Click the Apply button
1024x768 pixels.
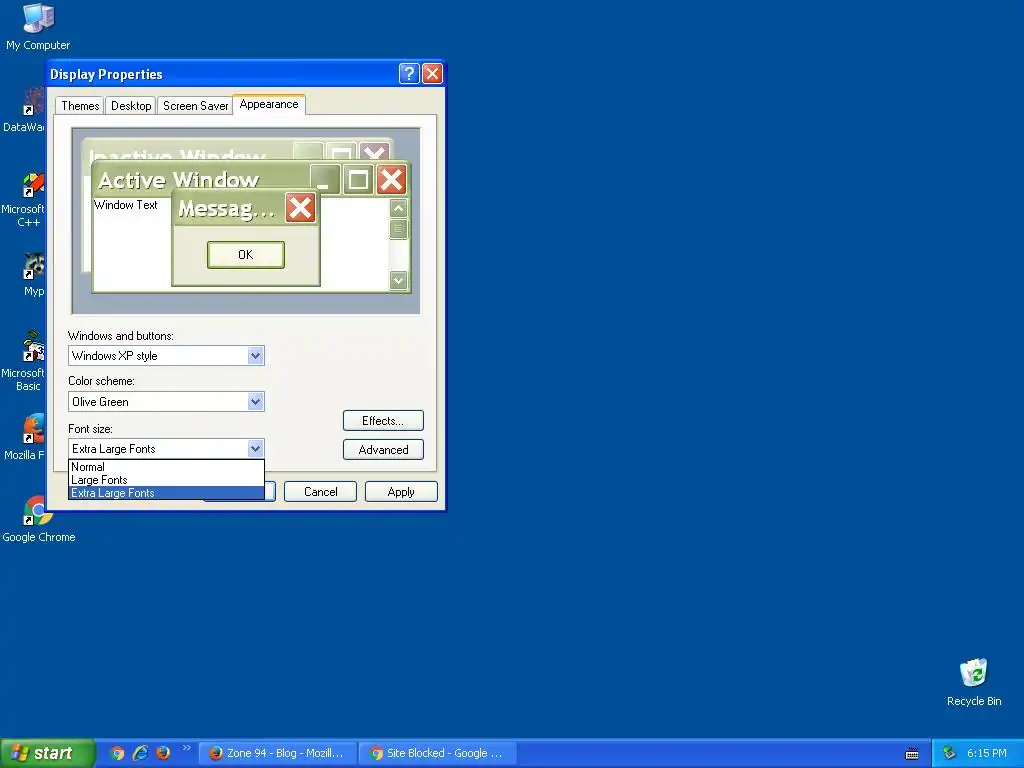(x=401, y=492)
